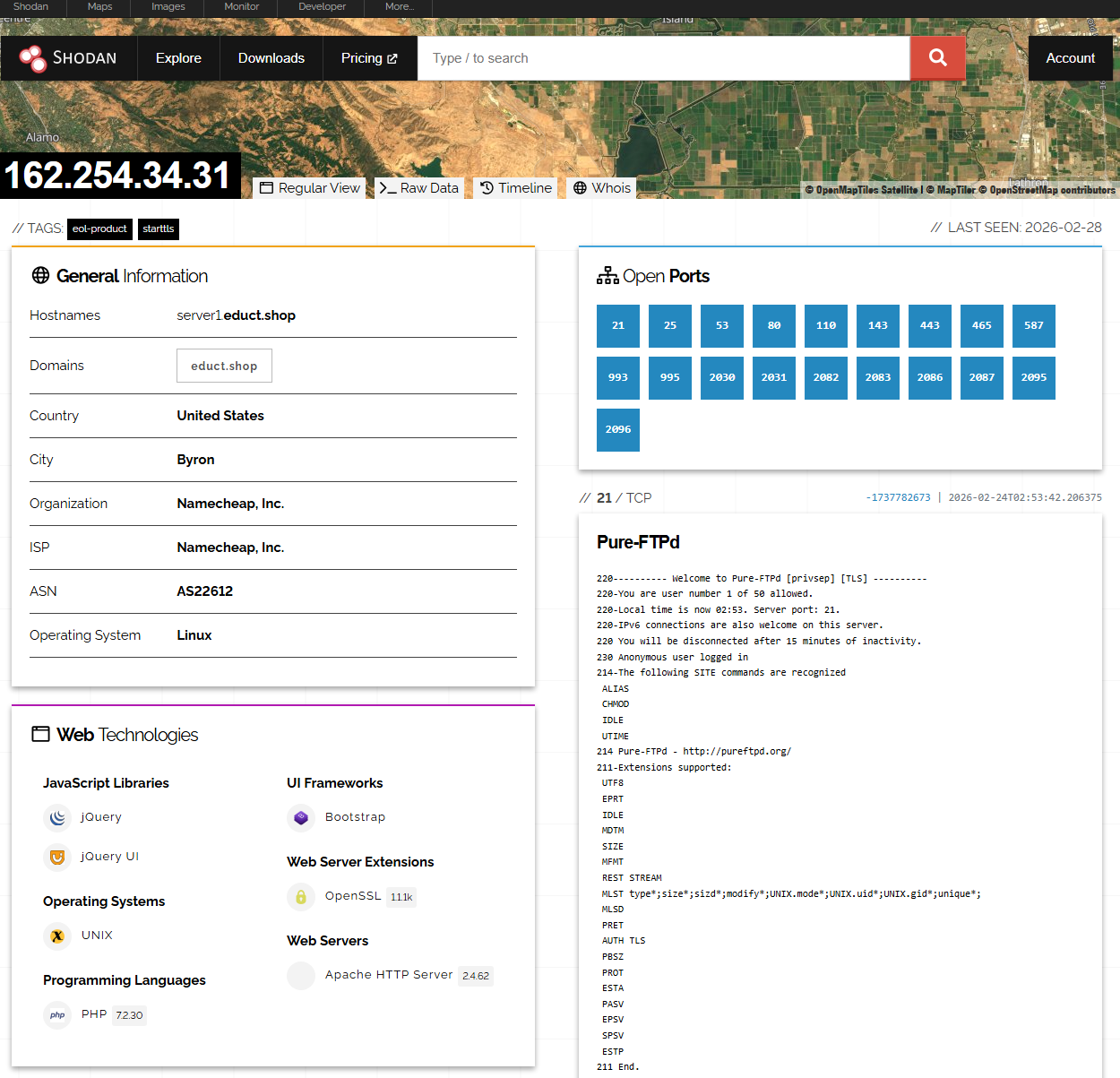Click the OpenSSL padlock icon
This screenshot has width=1120, height=1078.
point(300,896)
